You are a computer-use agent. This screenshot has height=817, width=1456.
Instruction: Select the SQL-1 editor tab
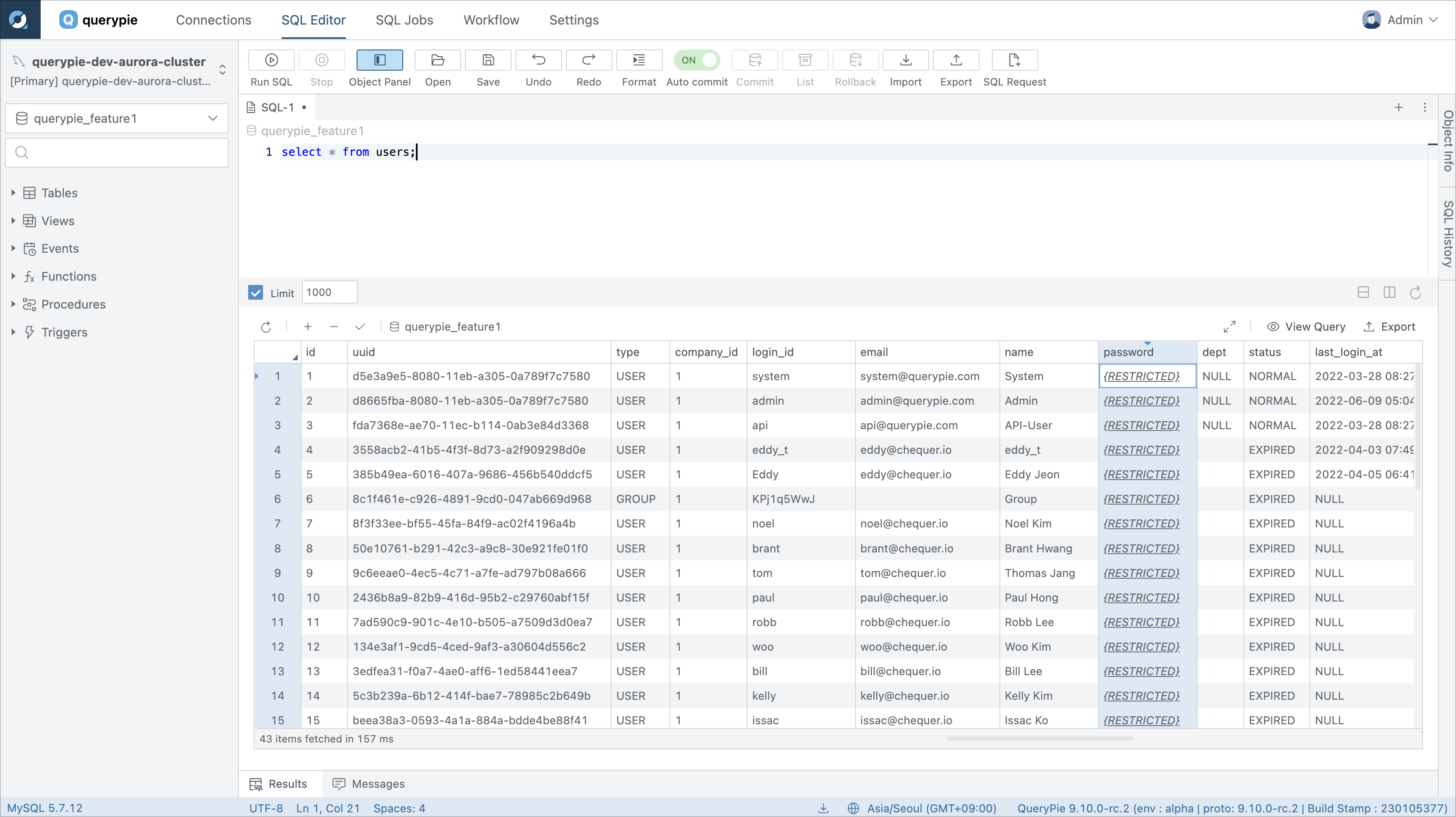pos(277,108)
